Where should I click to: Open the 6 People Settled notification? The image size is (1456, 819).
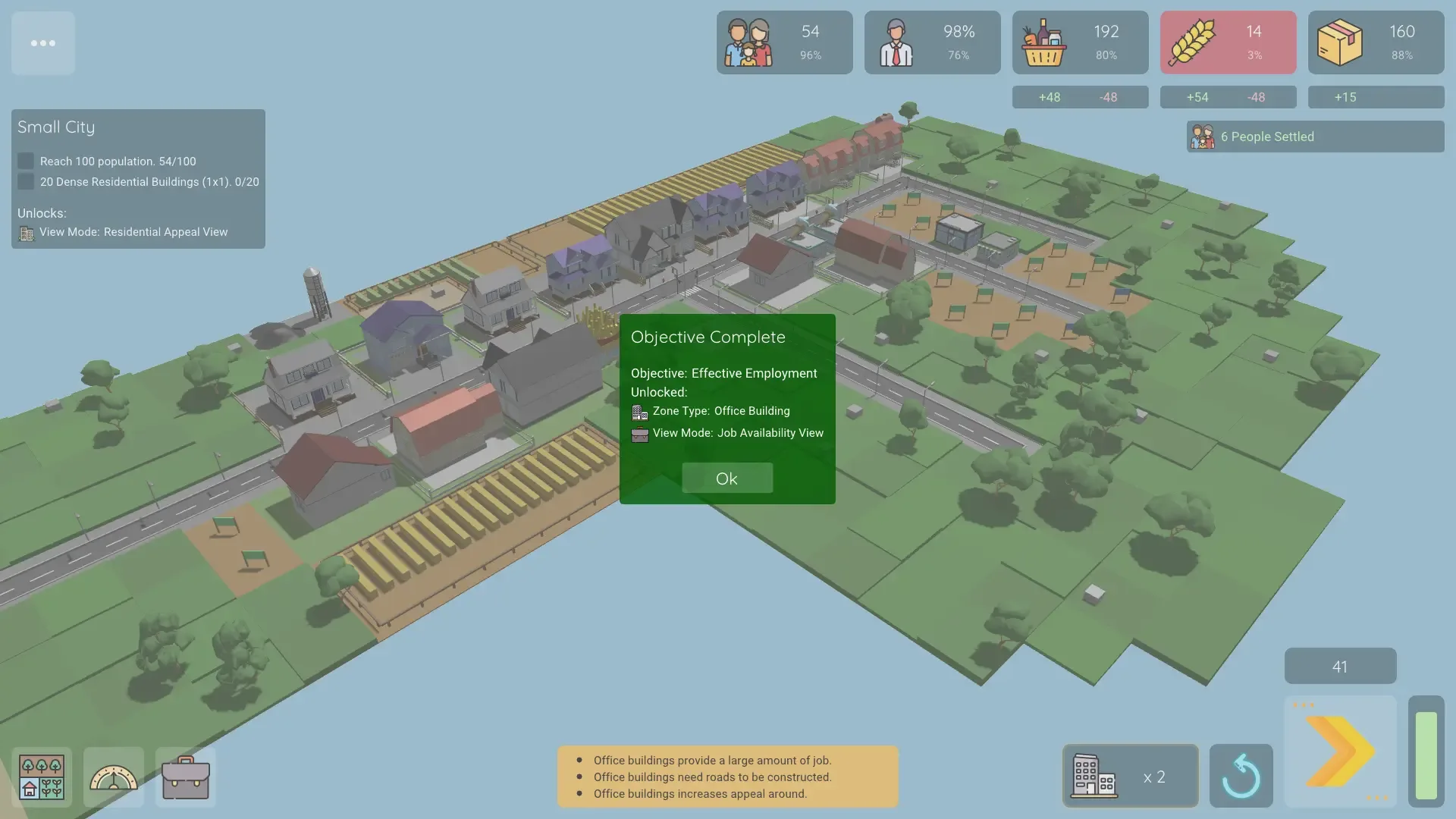[x=1315, y=136]
